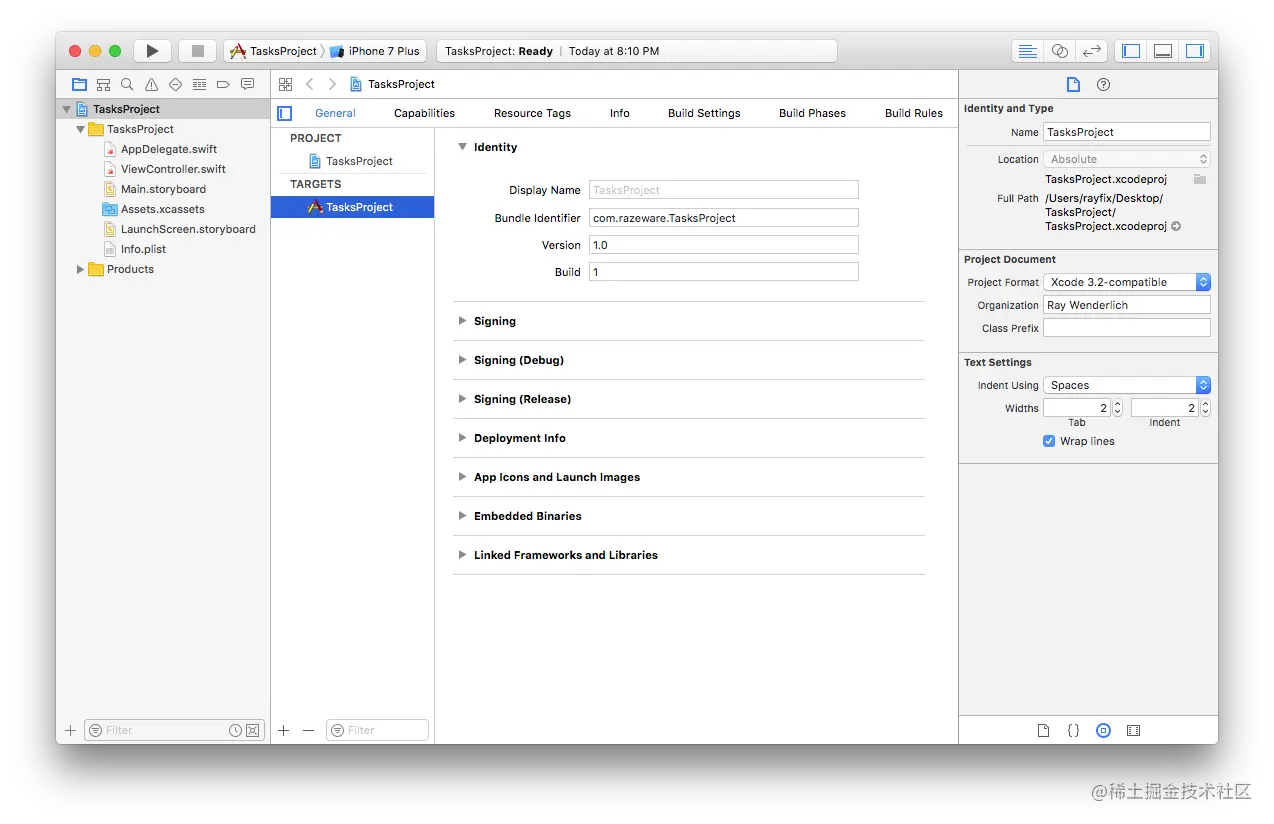
Task: Expand the Deployment Info section
Action: [x=462, y=438]
